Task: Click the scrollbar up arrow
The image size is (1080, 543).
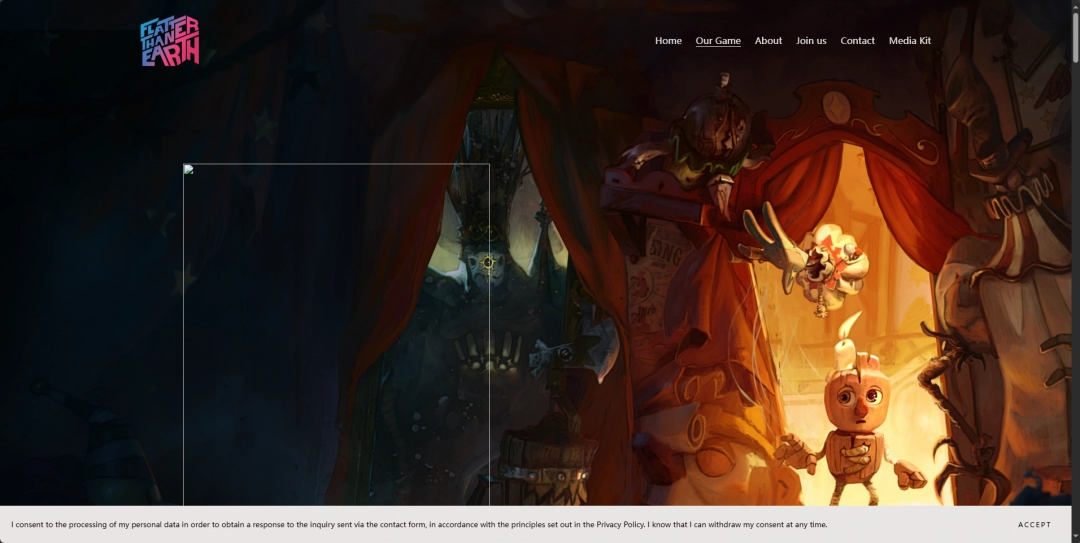Action: pyautogui.click(x=1074, y=5)
